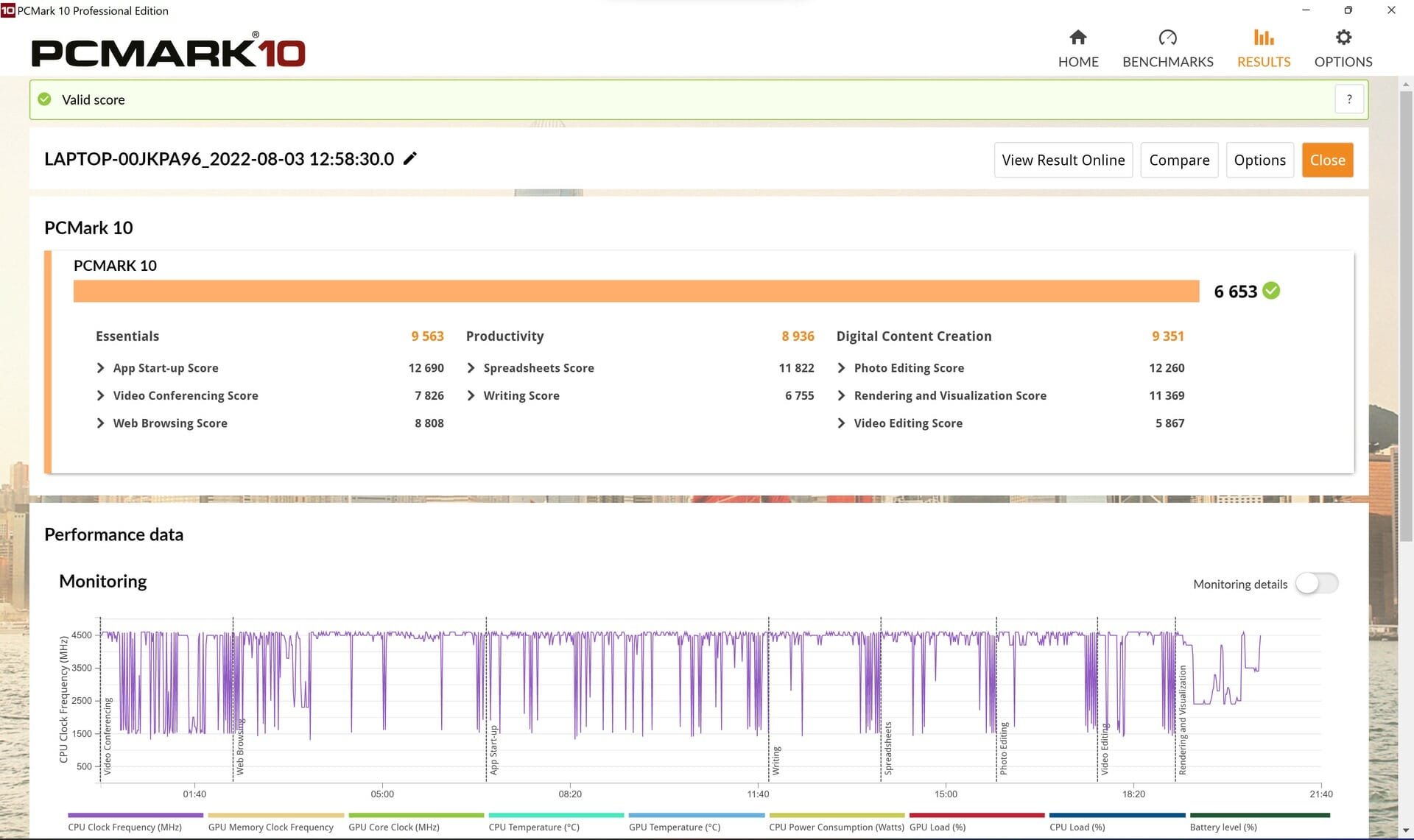
Task: Open the Options gear icon
Action: coord(1343,38)
